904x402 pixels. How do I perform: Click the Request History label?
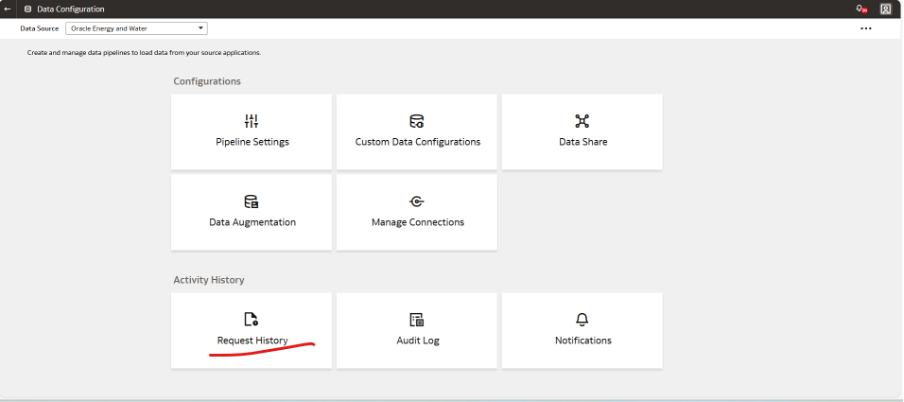point(252,340)
